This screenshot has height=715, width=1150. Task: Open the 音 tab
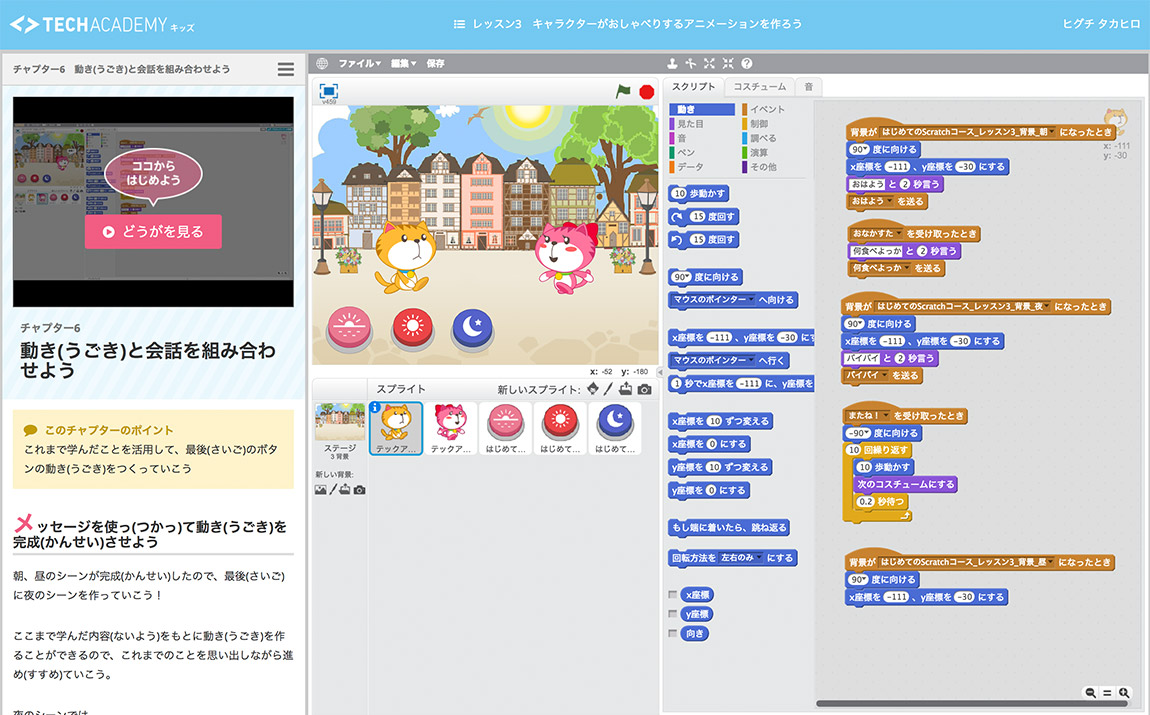808,87
